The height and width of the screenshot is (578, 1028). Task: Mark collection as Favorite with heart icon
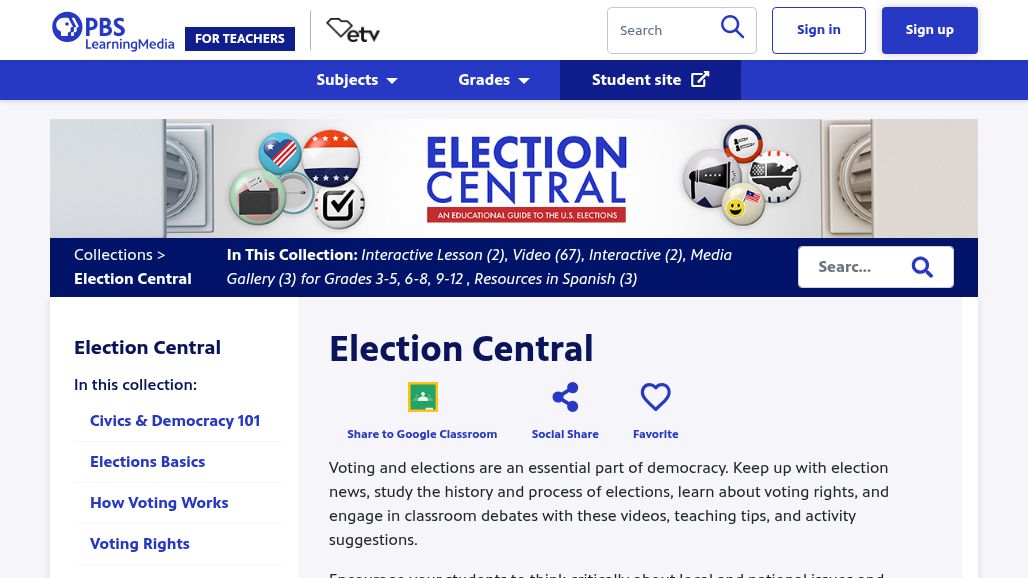coord(656,397)
